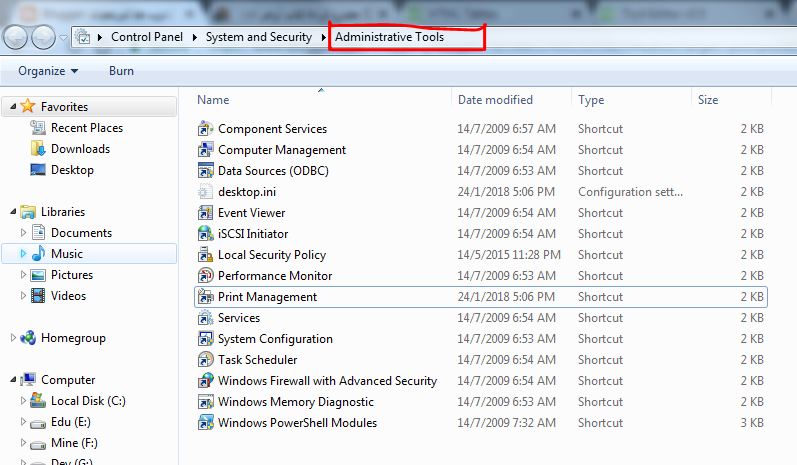
Task: Open the recent pages dropdown arrow
Action: tap(63, 37)
